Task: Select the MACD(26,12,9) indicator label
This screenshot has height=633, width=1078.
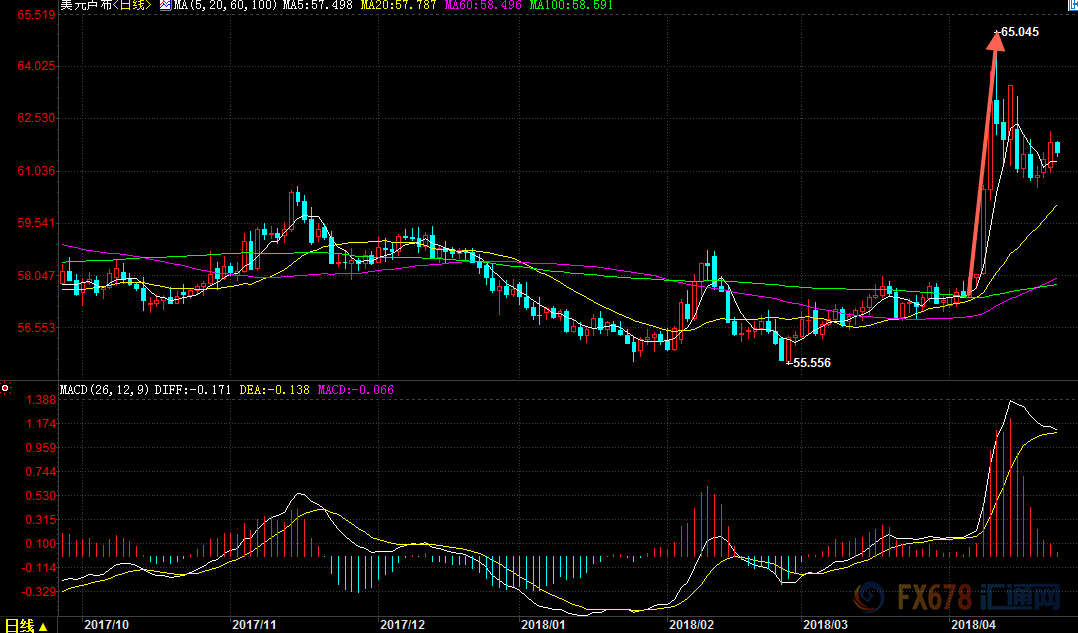Action: pos(105,390)
